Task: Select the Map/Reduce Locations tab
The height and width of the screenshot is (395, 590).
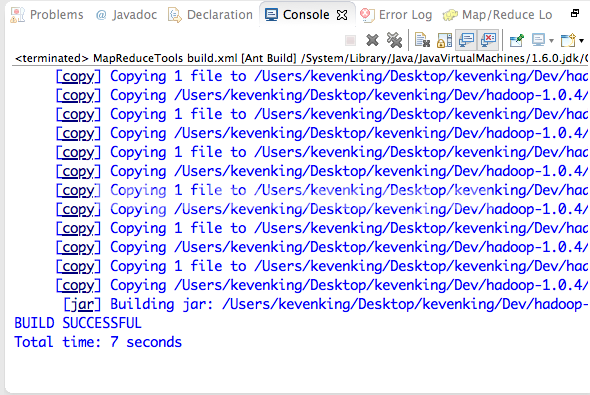Action: [497, 15]
